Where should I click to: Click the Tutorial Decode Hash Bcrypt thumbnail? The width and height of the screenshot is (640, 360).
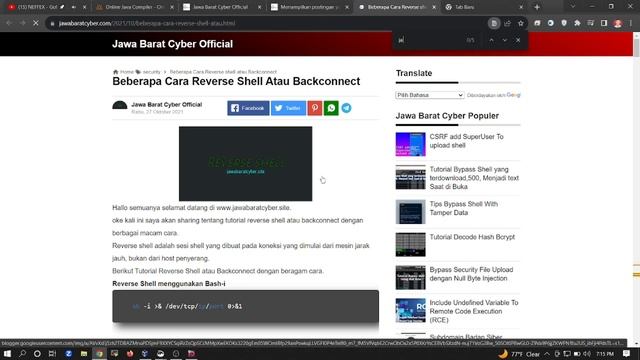410,245
